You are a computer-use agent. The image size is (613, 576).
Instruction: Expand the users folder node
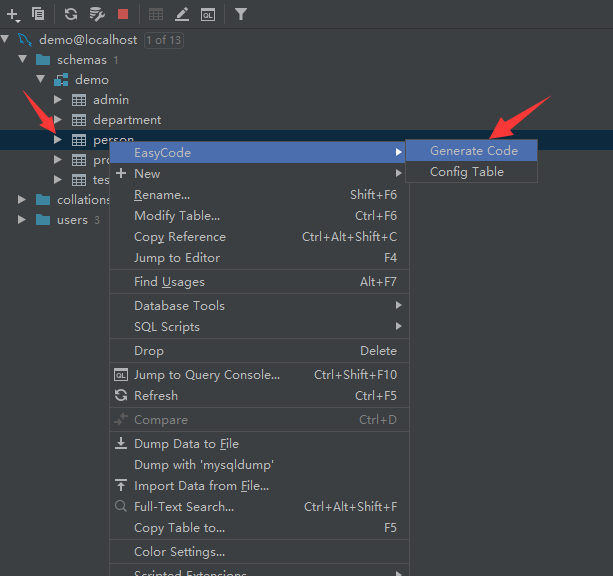[x=22, y=219]
